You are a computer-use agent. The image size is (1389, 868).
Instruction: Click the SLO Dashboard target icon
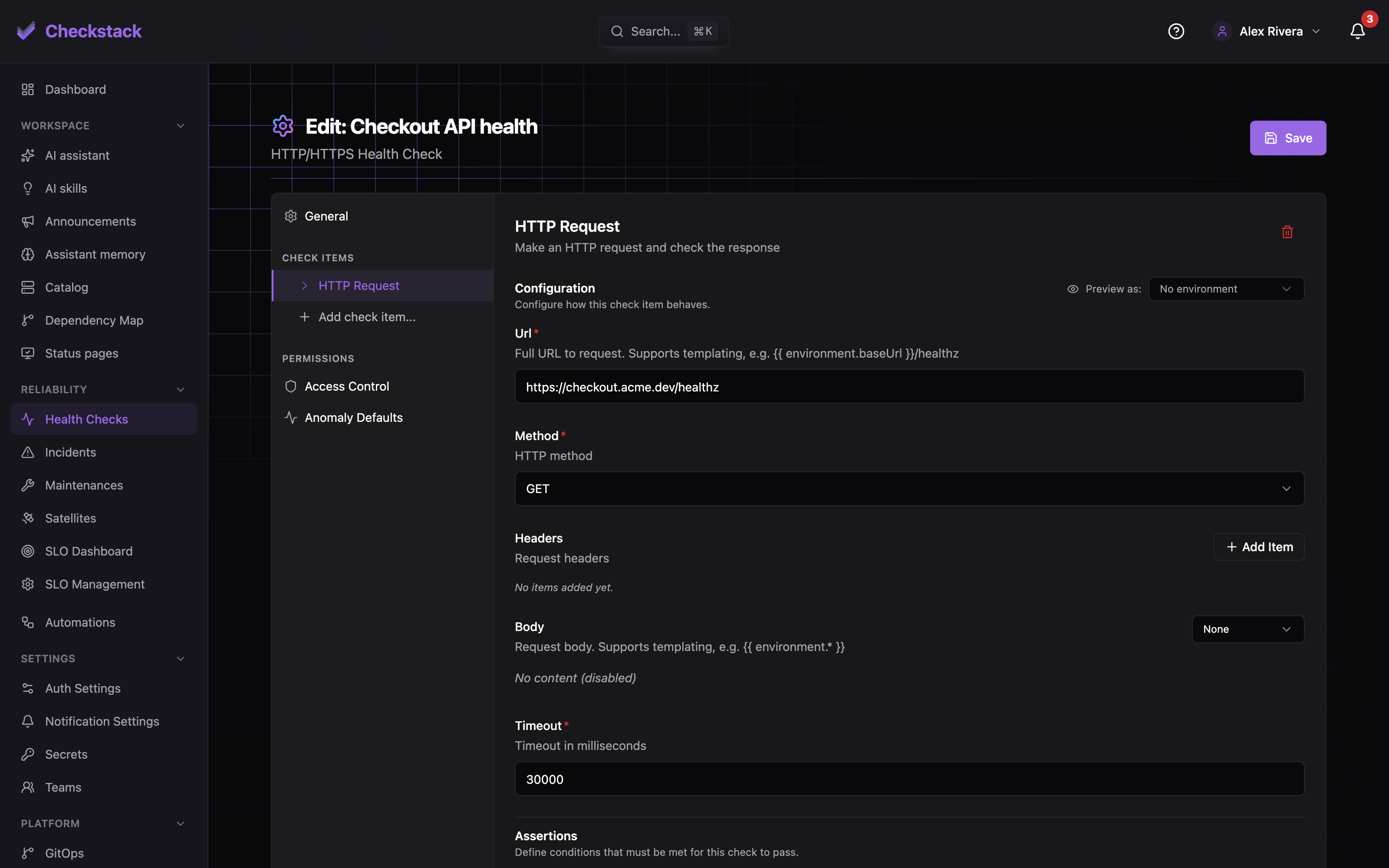27,551
